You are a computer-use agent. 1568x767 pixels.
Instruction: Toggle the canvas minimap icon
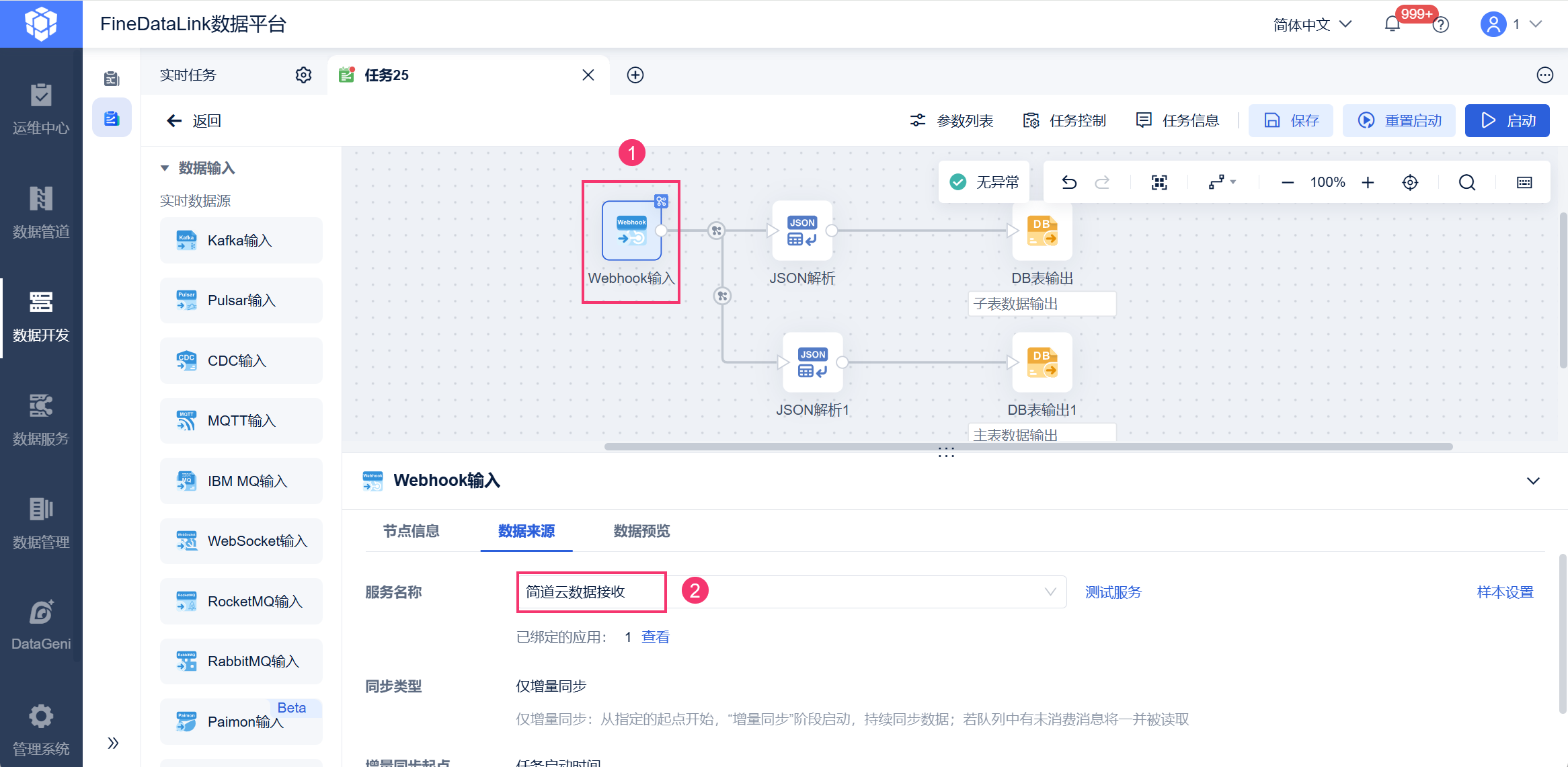tap(1524, 182)
